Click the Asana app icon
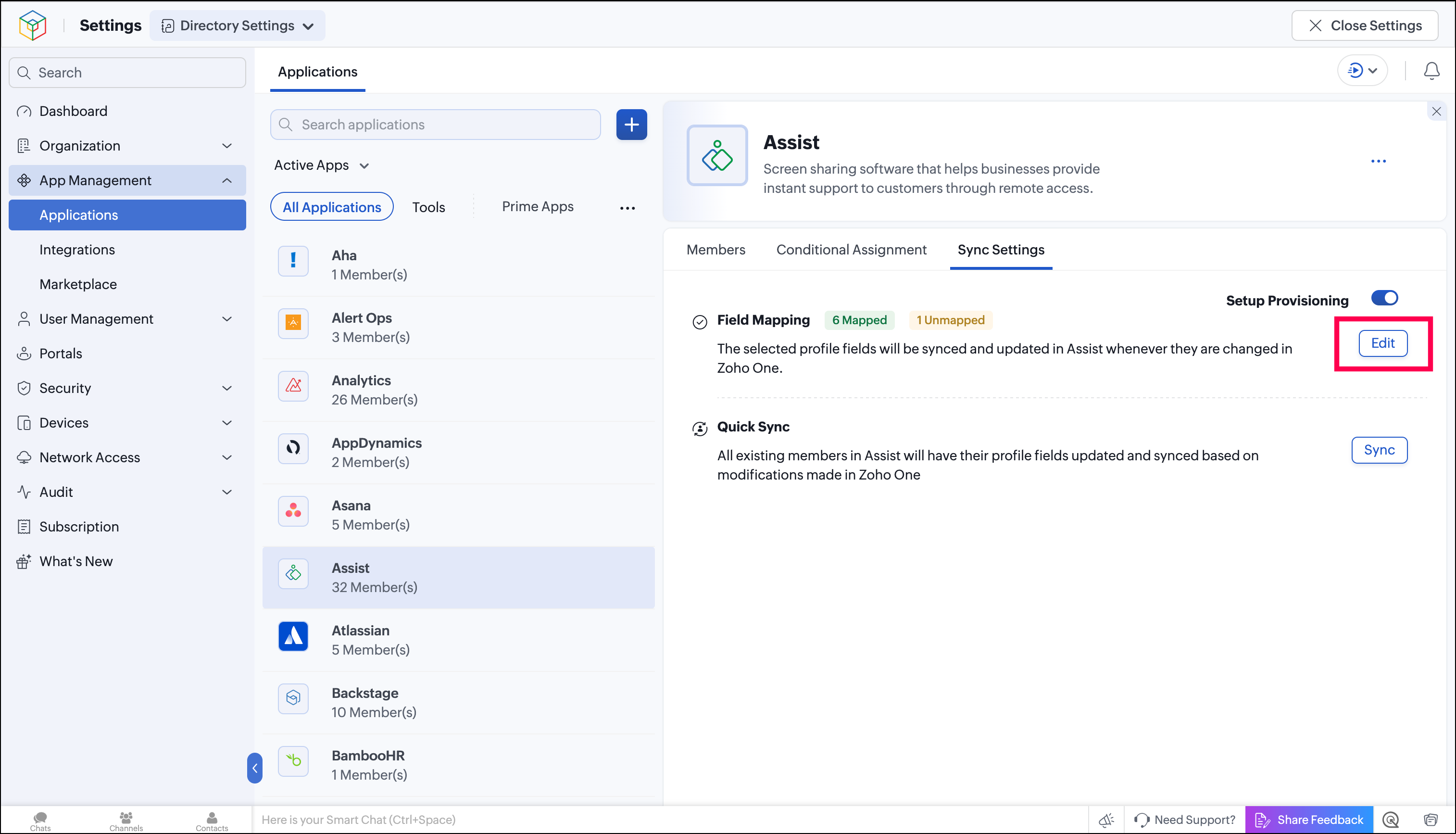 pyautogui.click(x=293, y=511)
